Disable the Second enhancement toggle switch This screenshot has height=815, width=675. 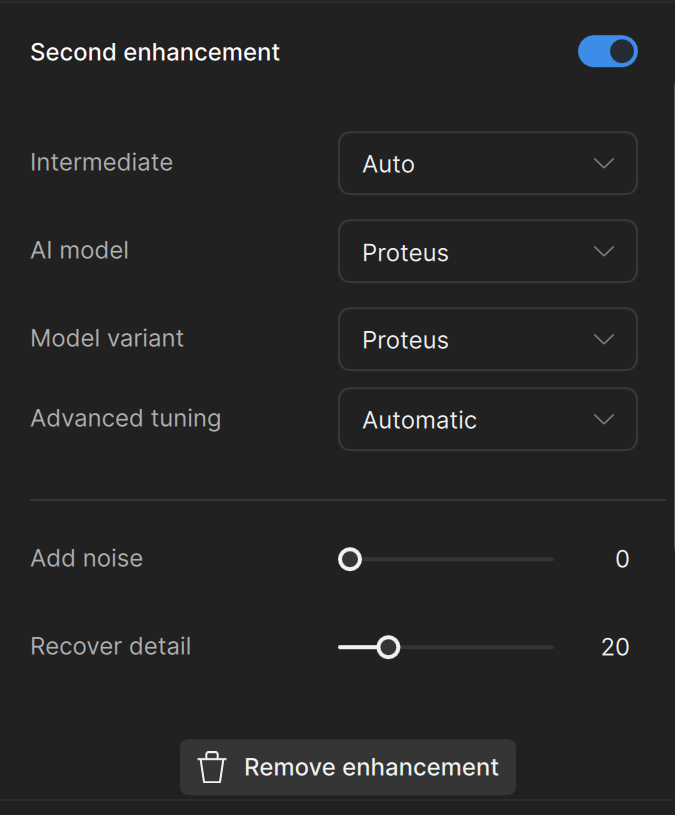(x=607, y=52)
